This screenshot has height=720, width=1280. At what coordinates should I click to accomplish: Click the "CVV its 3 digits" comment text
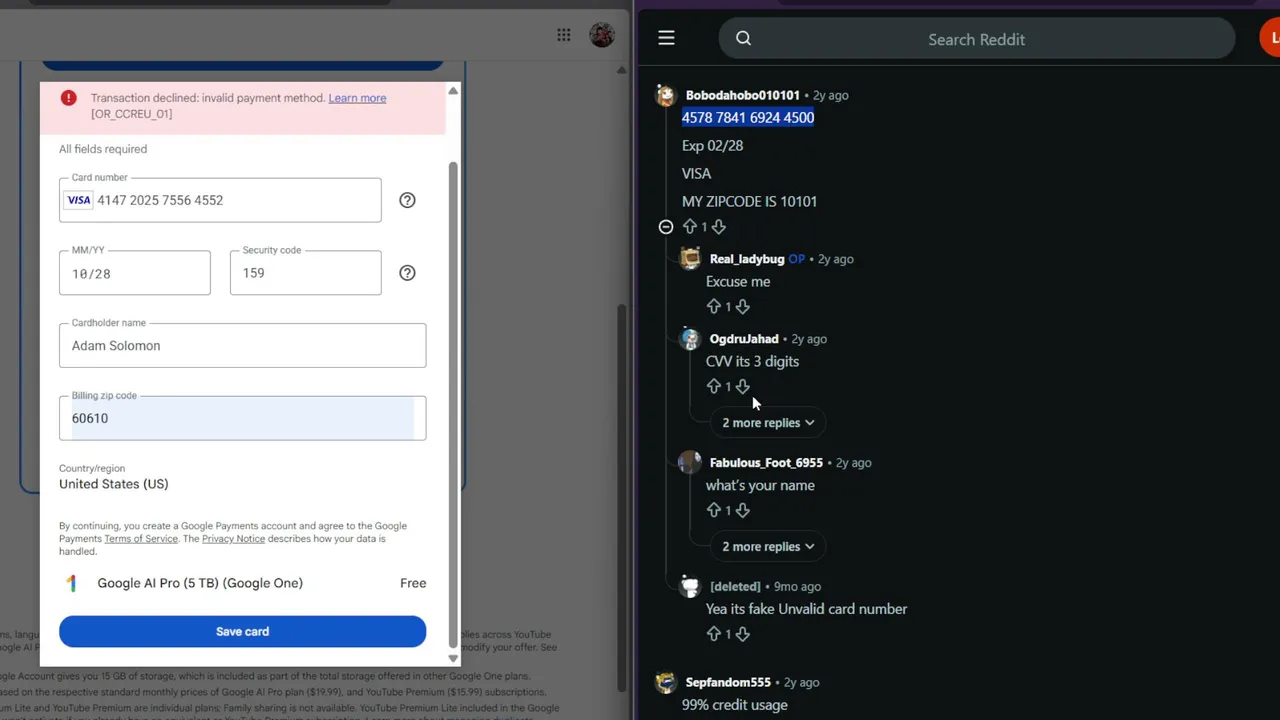(x=752, y=362)
